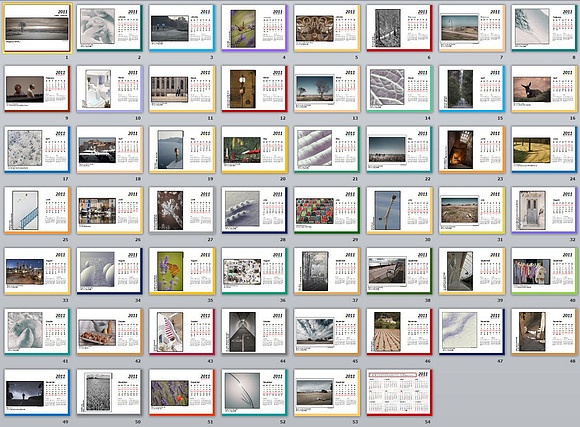
Task: Select slide 23 with glowing fireplace interior
Action: [x=472, y=149]
